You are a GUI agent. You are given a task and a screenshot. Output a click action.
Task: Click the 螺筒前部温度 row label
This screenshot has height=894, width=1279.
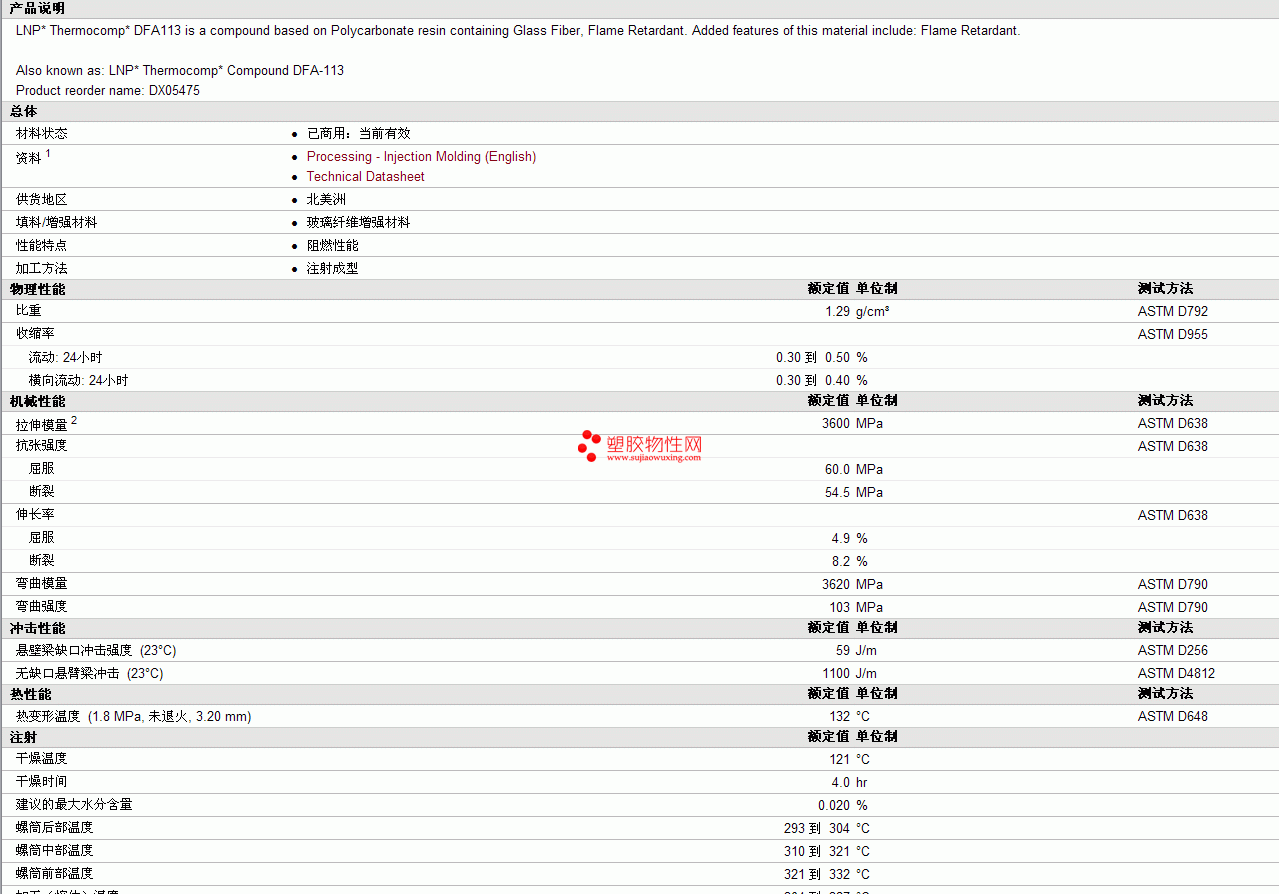point(55,873)
